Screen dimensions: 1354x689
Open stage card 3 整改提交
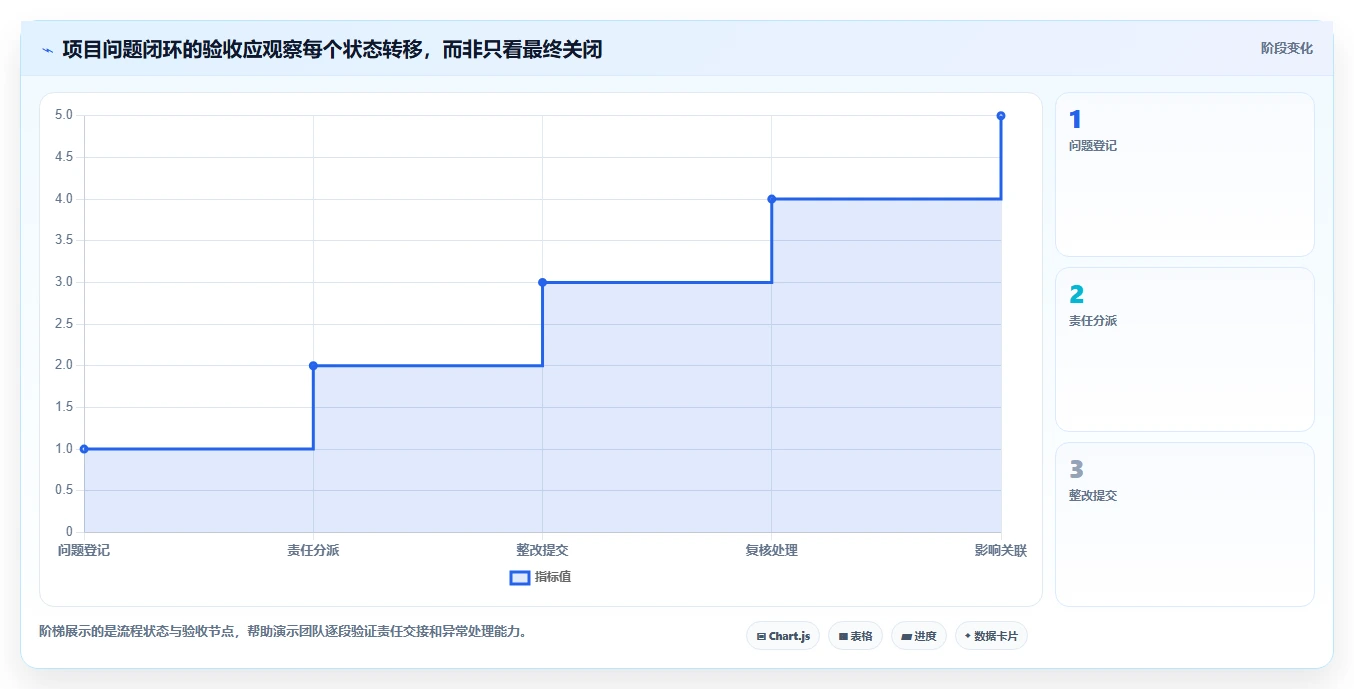coord(1185,524)
